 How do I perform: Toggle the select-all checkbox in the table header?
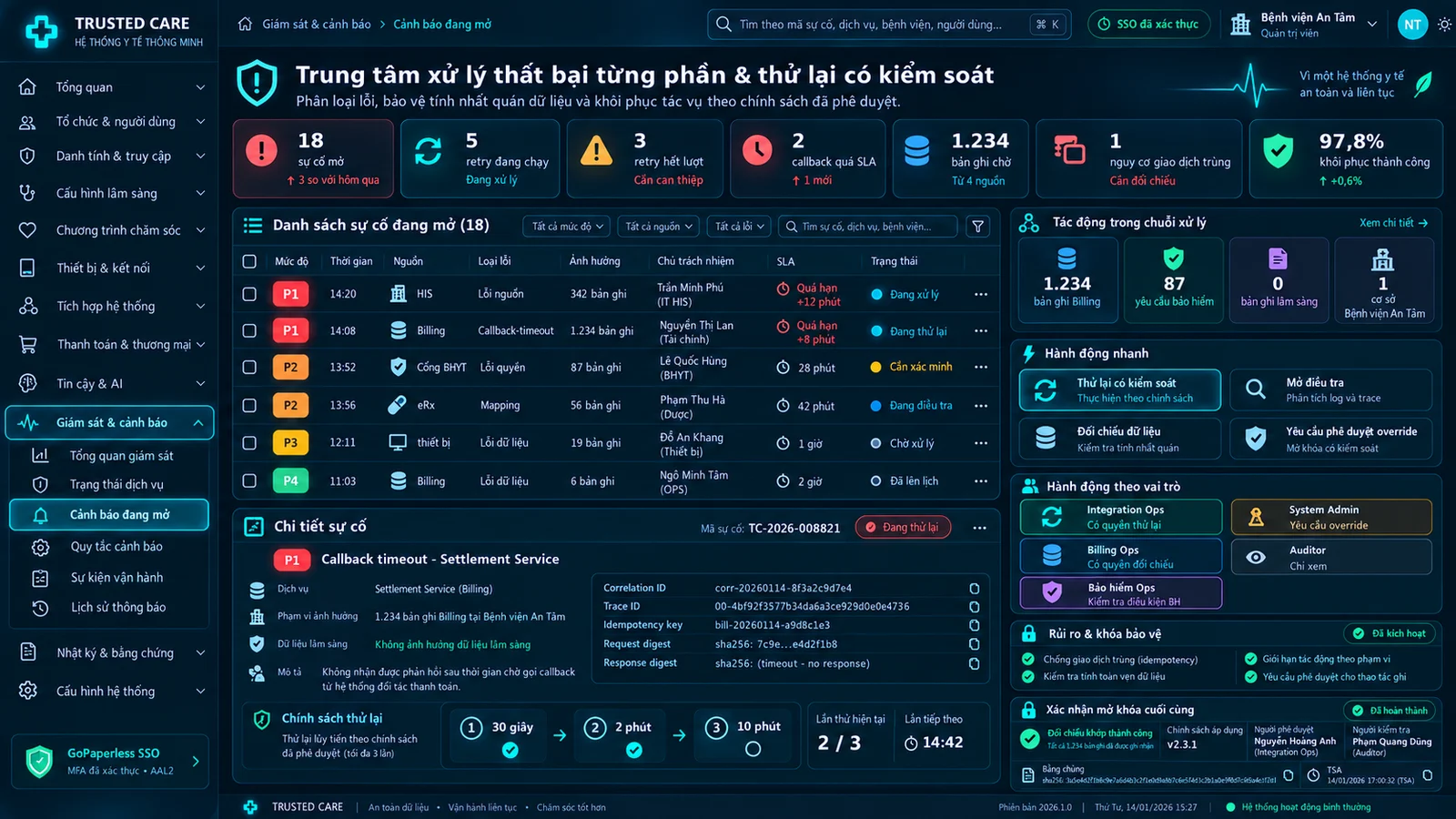click(x=249, y=261)
